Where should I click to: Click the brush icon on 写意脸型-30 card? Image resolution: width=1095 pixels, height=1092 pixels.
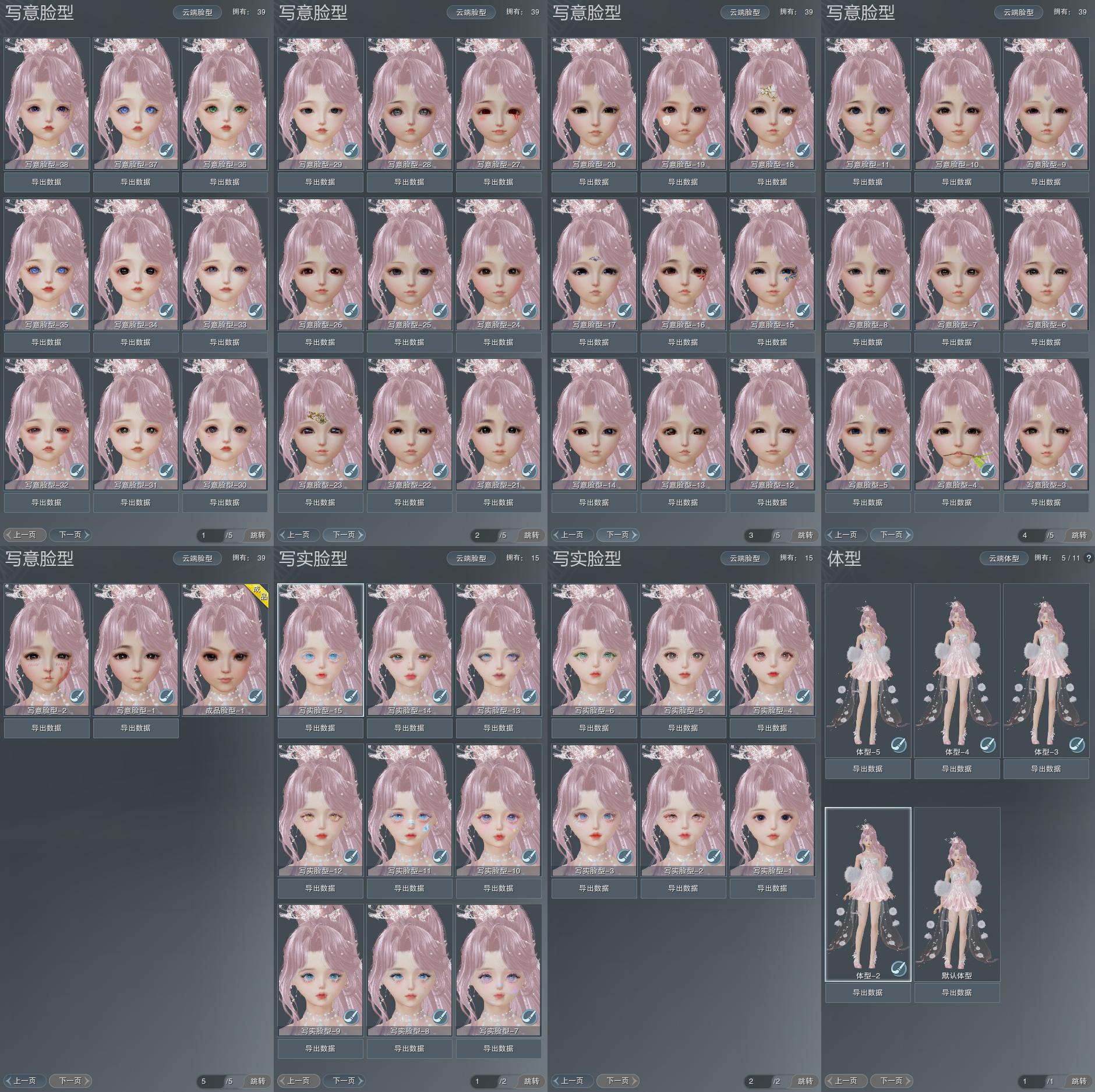point(256,471)
